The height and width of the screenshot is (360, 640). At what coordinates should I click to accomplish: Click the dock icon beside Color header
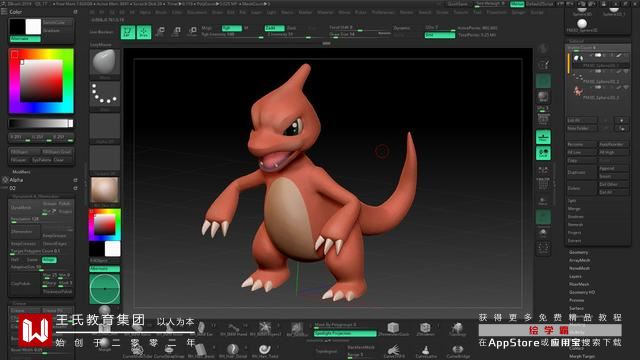[76, 12]
